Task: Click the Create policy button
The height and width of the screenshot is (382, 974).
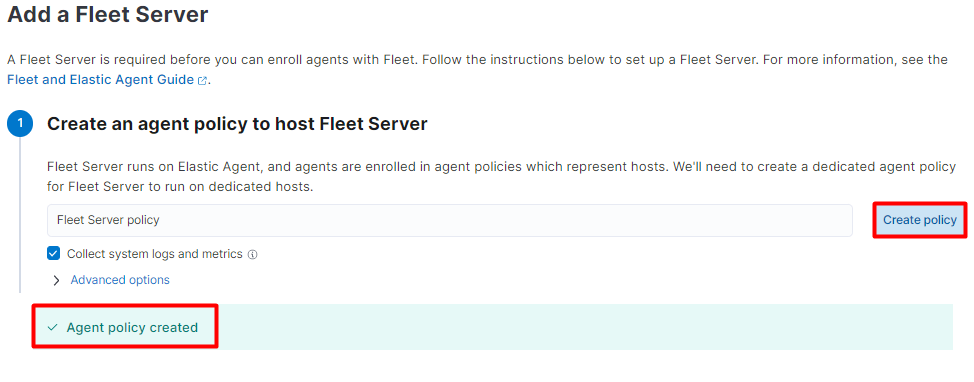Action: pos(920,220)
